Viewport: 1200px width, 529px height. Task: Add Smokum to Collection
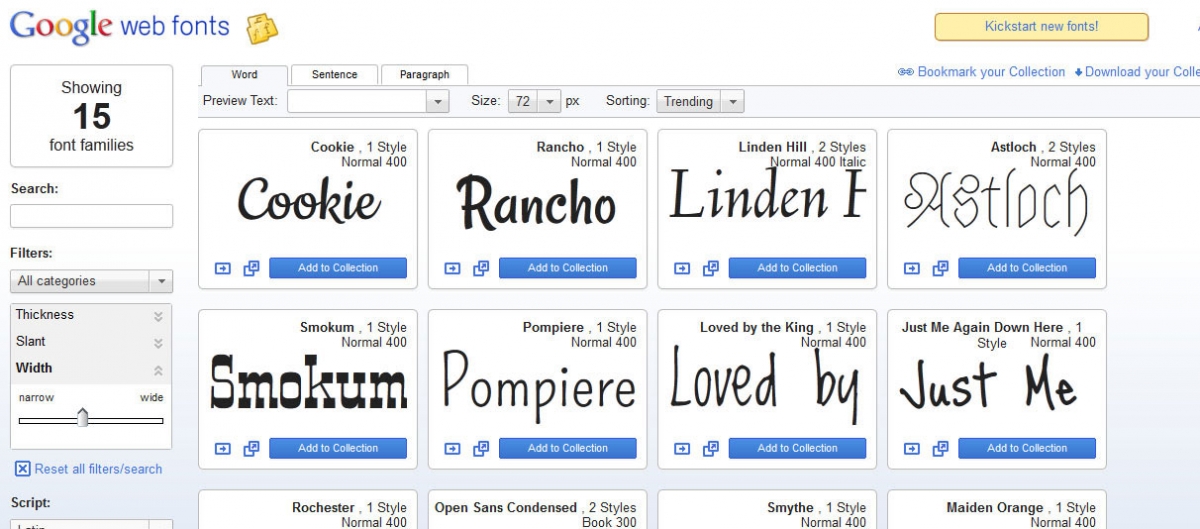pyautogui.click(x=338, y=448)
